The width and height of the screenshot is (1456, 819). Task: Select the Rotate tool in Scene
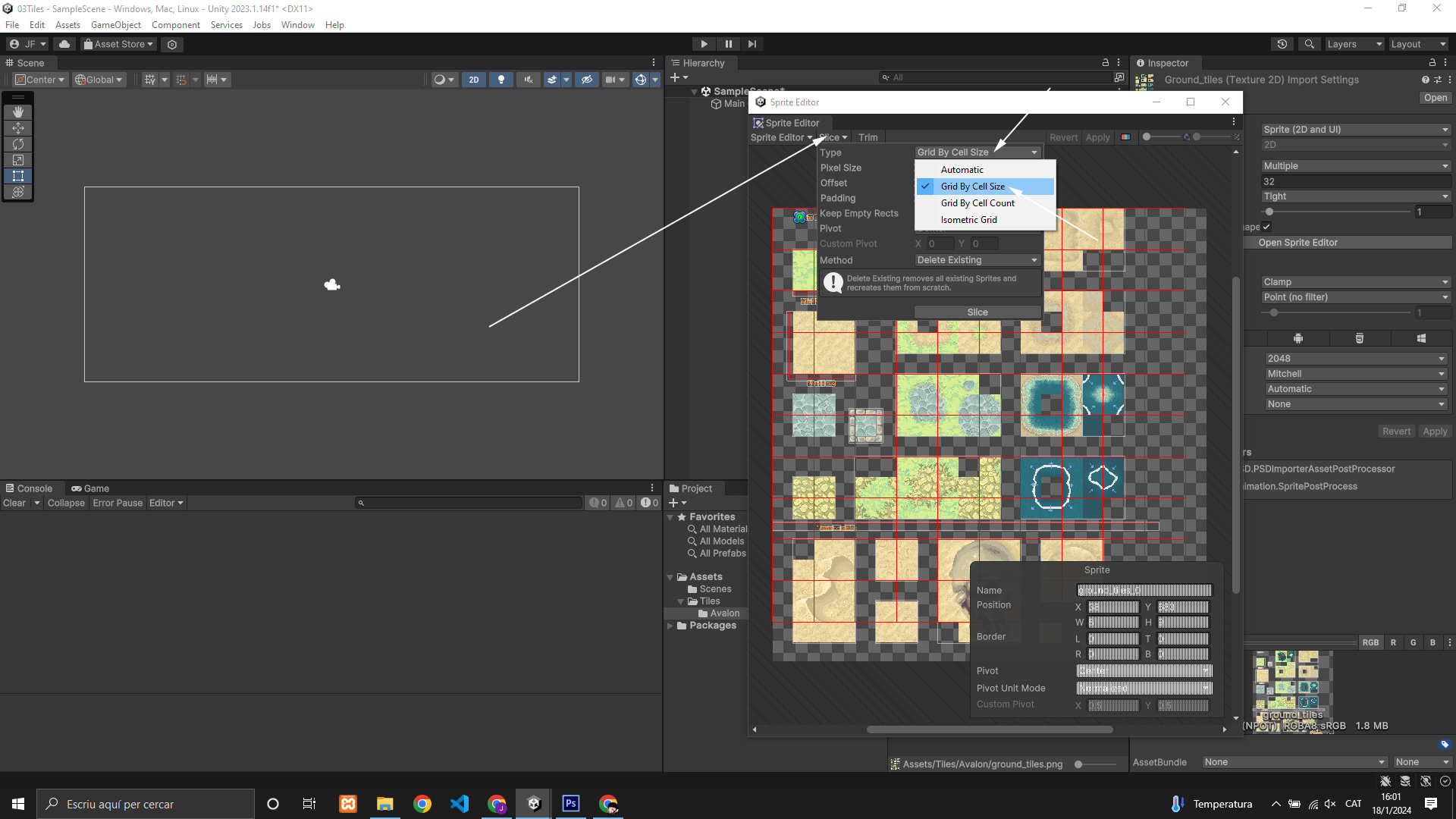tap(18, 144)
